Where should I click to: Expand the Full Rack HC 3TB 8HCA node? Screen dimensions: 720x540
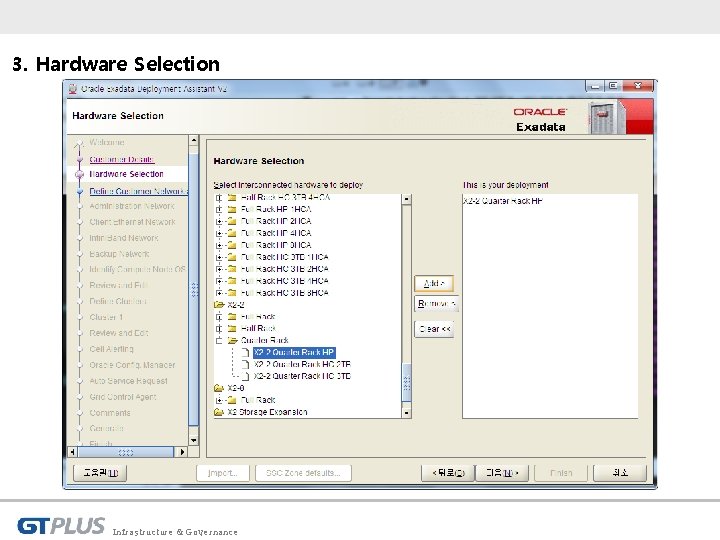pyautogui.click(x=219, y=293)
